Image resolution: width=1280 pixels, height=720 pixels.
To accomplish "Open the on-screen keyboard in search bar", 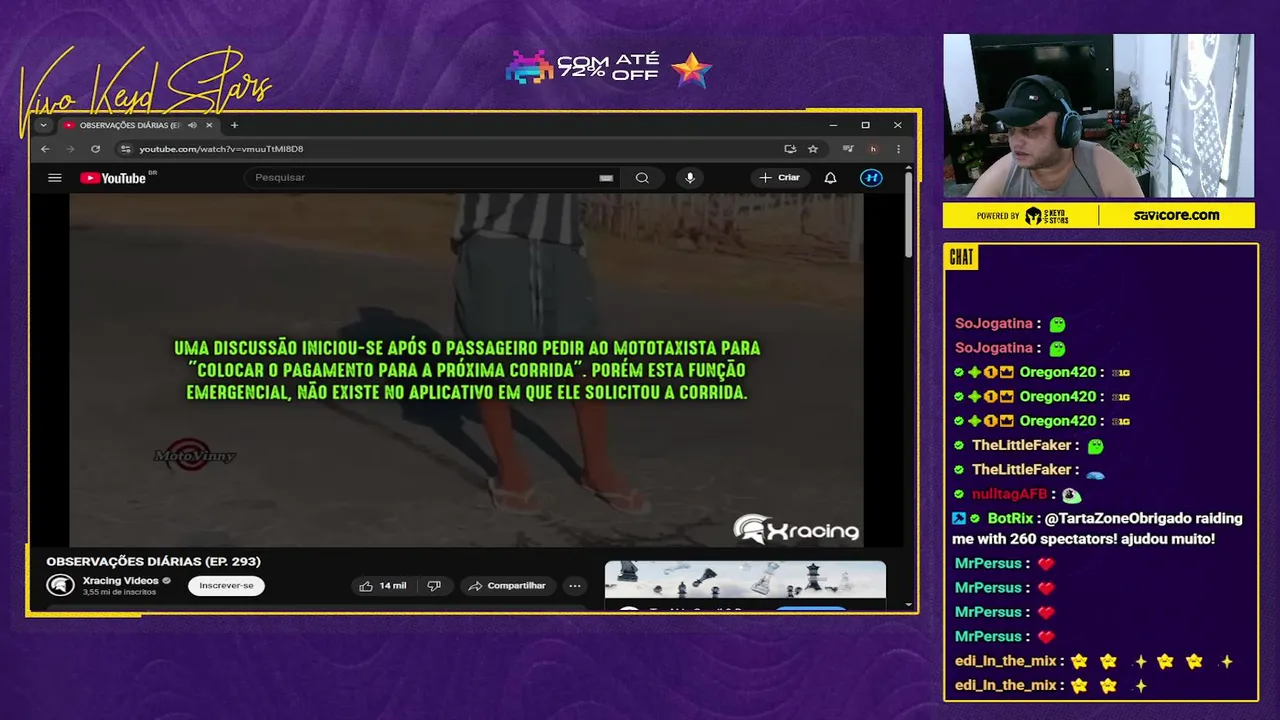I will pos(606,178).
